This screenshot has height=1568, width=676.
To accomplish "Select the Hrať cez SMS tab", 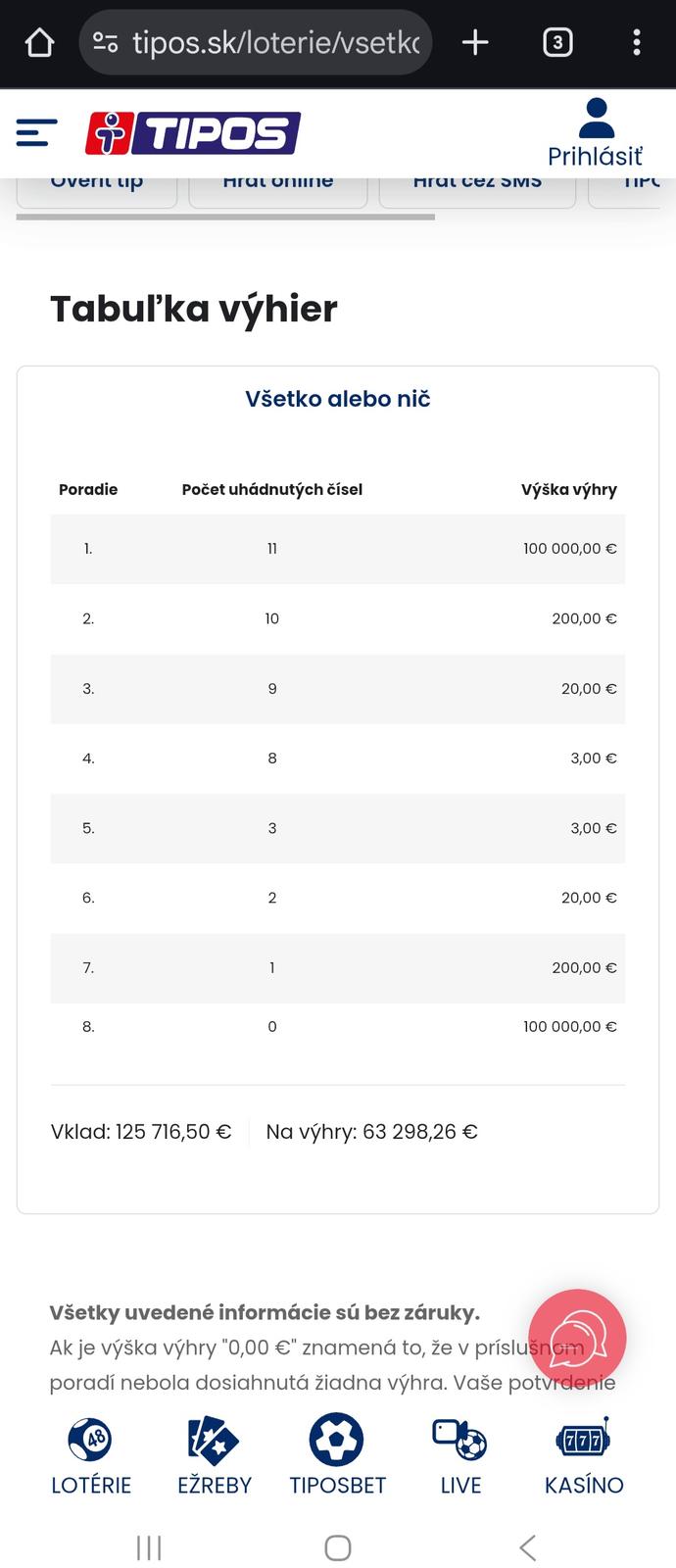I will tap(477, 190).
